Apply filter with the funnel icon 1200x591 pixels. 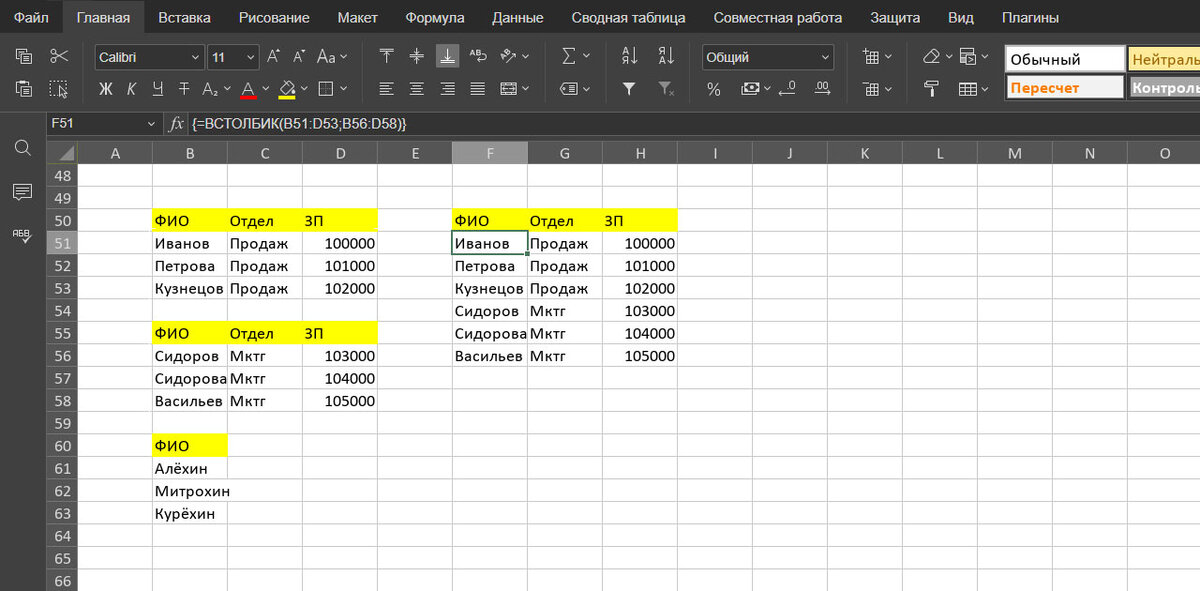point(629,89)
